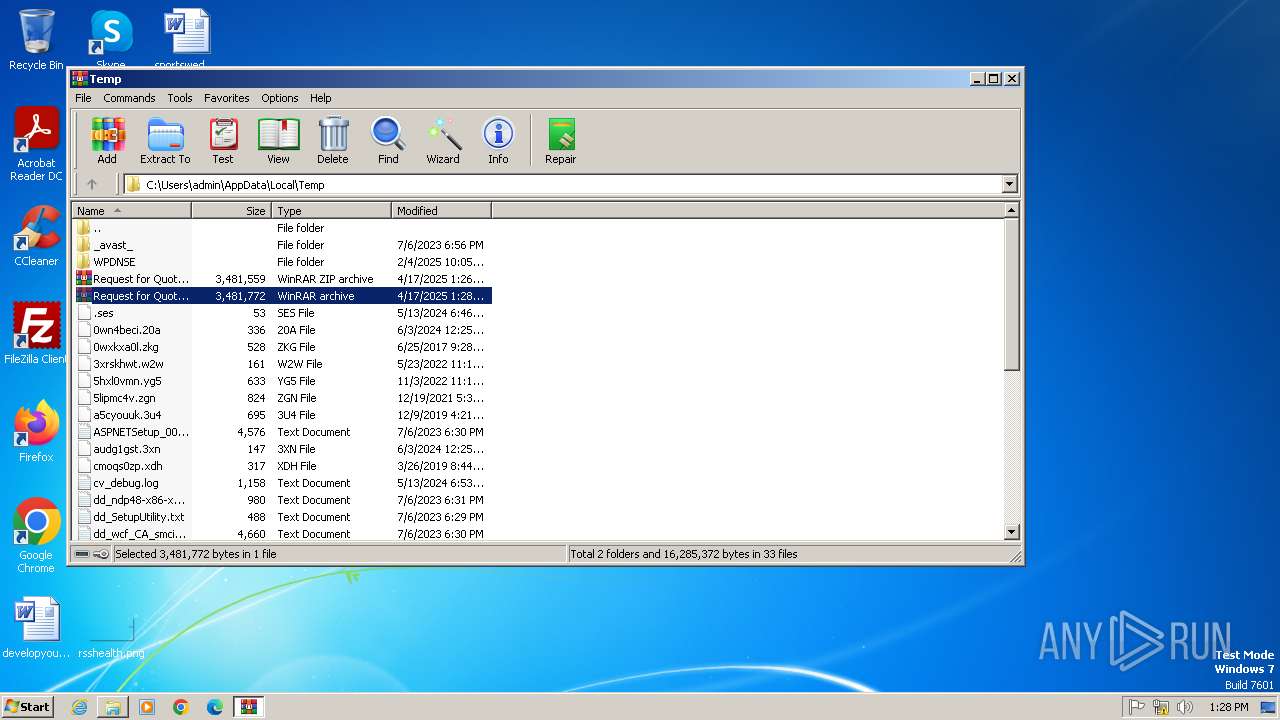This screenshot has height=720, width=1280.
Task: Open the Find magnifier tool
Action: click(x=388, y=140)
